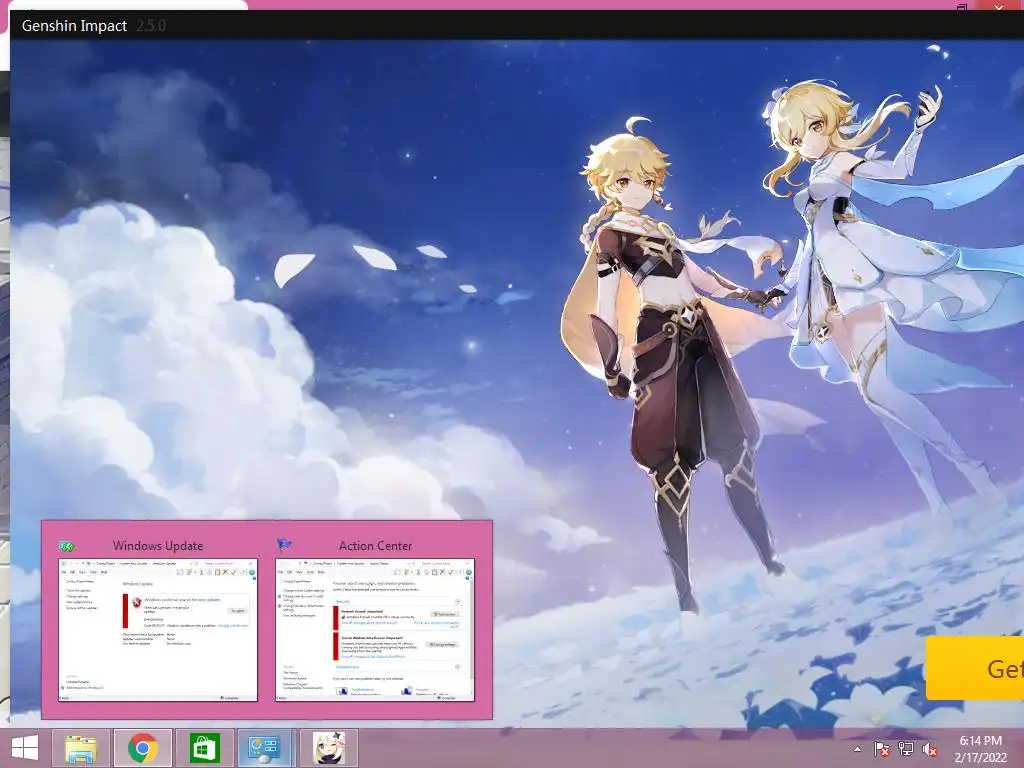
Task: Click the Control Panel taskbar icon
Action: point(266,748)
